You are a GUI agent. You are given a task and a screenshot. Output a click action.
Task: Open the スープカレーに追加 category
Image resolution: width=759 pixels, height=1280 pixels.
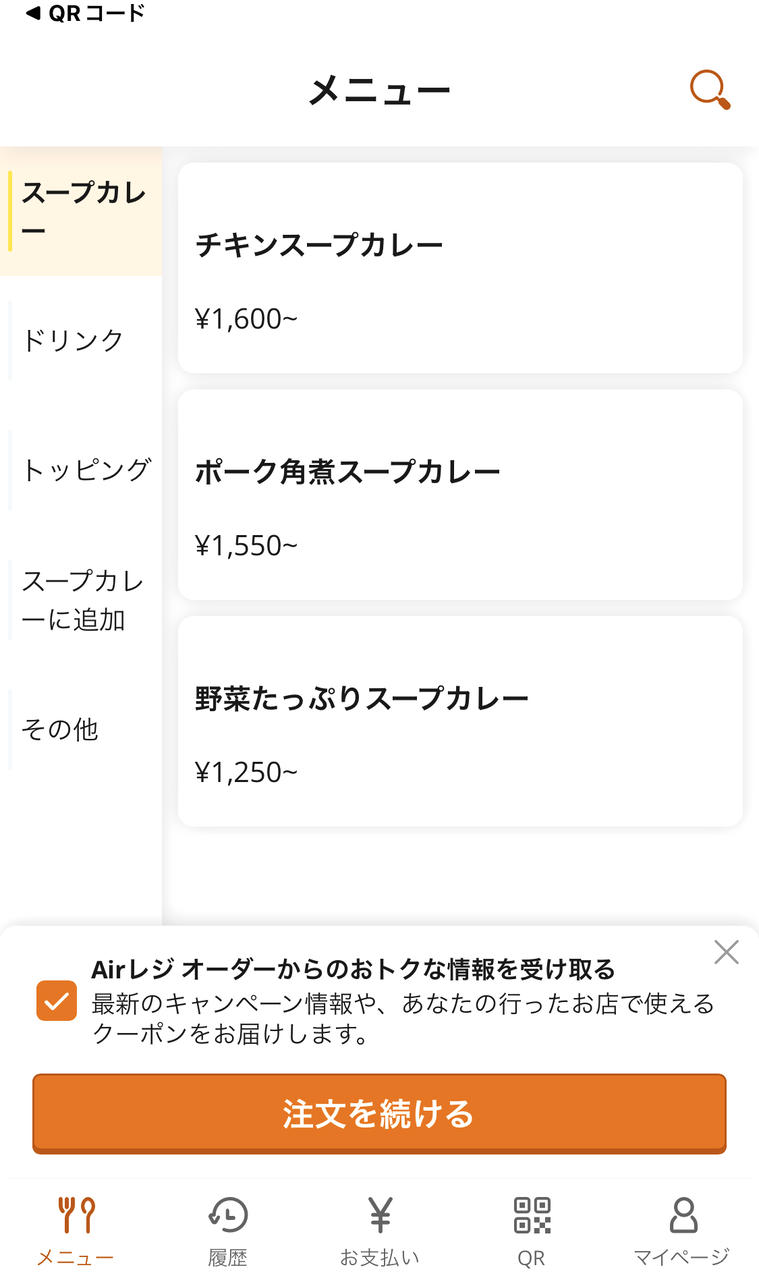[x=82, y=600]
